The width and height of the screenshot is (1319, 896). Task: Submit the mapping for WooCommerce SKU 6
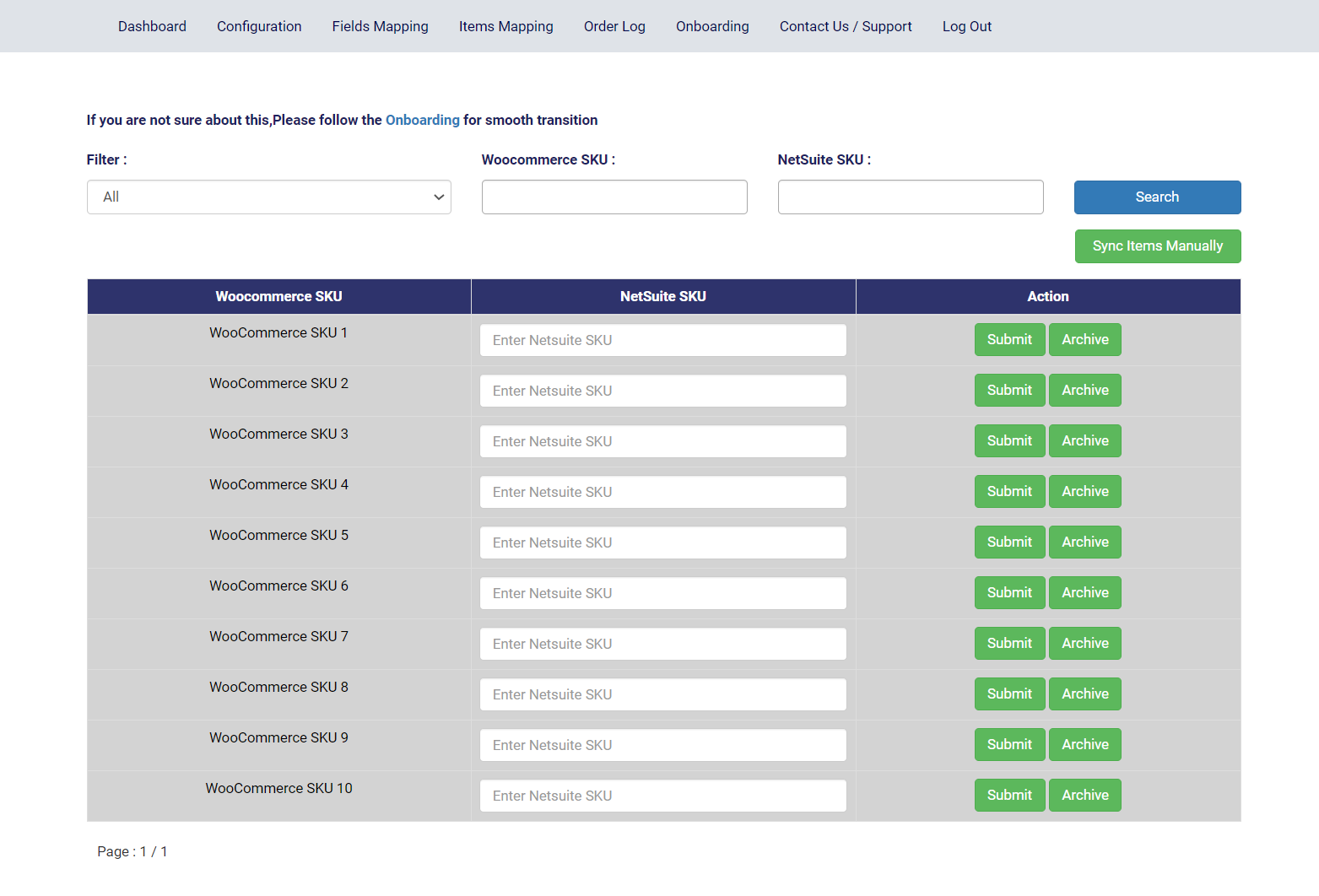pyautogui.click(x=1009, y=592)
